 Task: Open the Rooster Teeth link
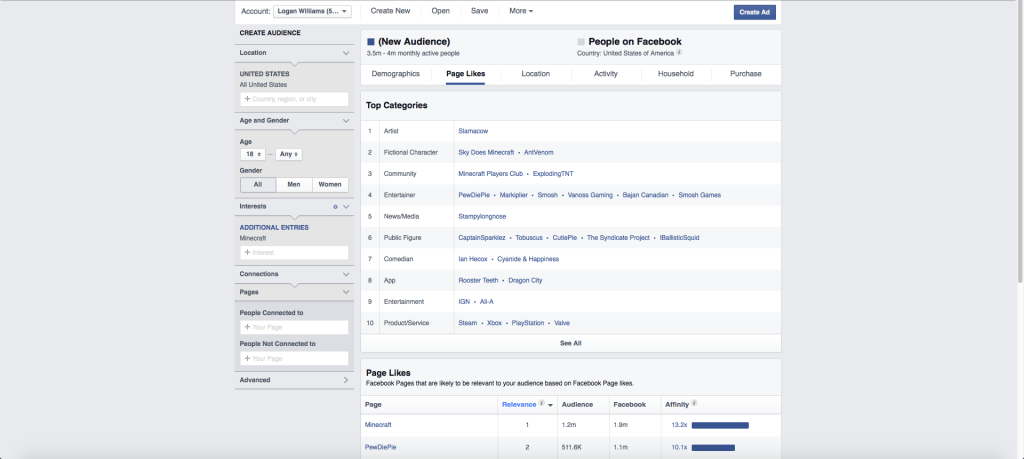click(x=479, y=281)
